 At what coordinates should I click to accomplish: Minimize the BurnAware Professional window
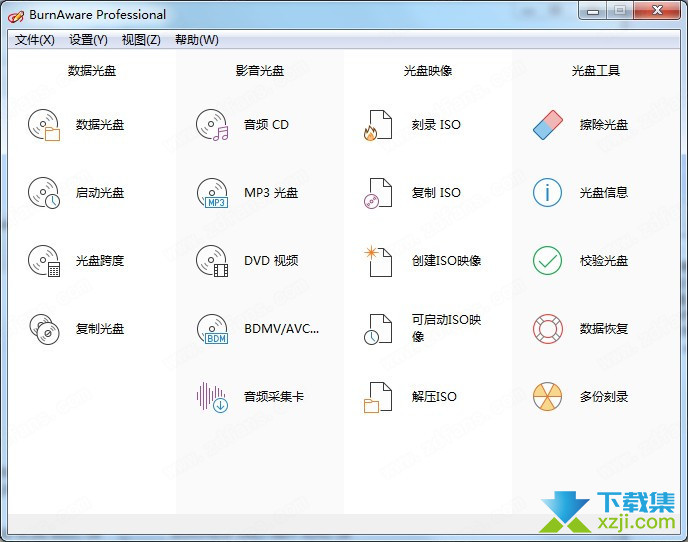point(593,11)
